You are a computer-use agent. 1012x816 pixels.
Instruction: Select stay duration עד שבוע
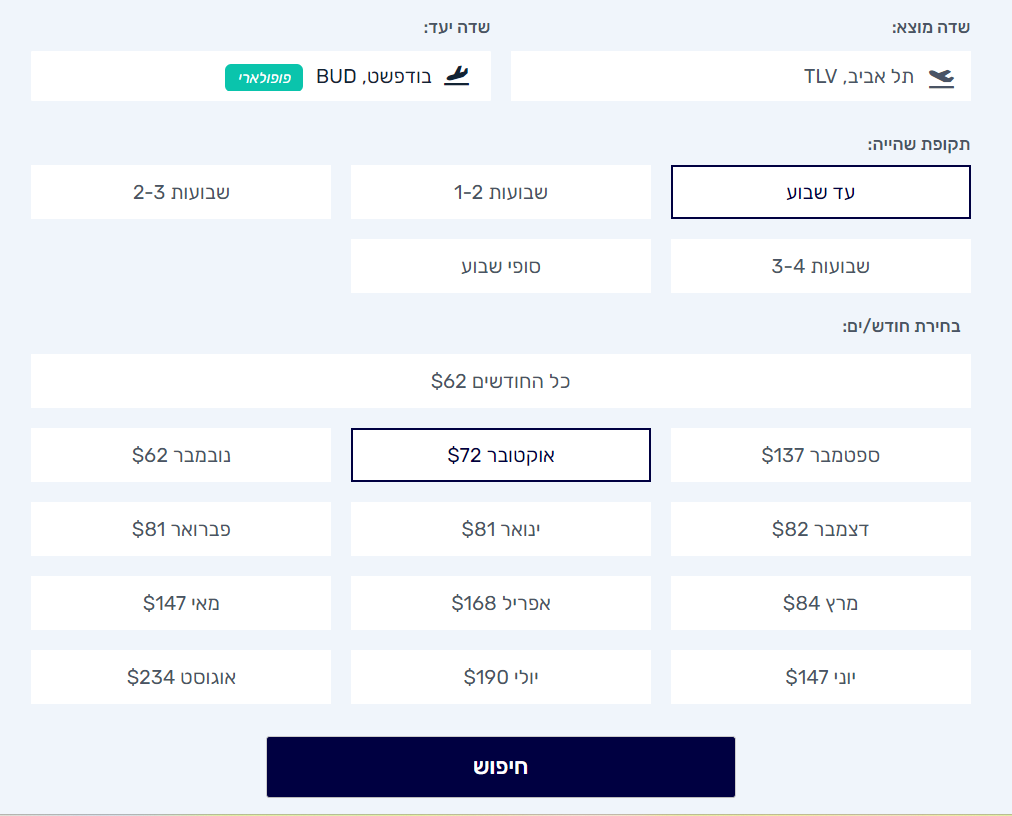(821, 192)
